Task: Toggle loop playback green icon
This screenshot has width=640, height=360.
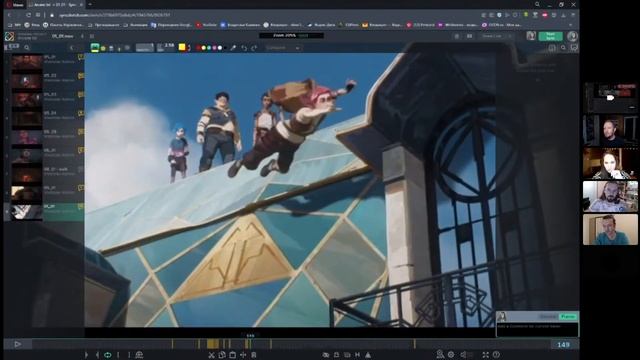Action: [x=108, y=355]
